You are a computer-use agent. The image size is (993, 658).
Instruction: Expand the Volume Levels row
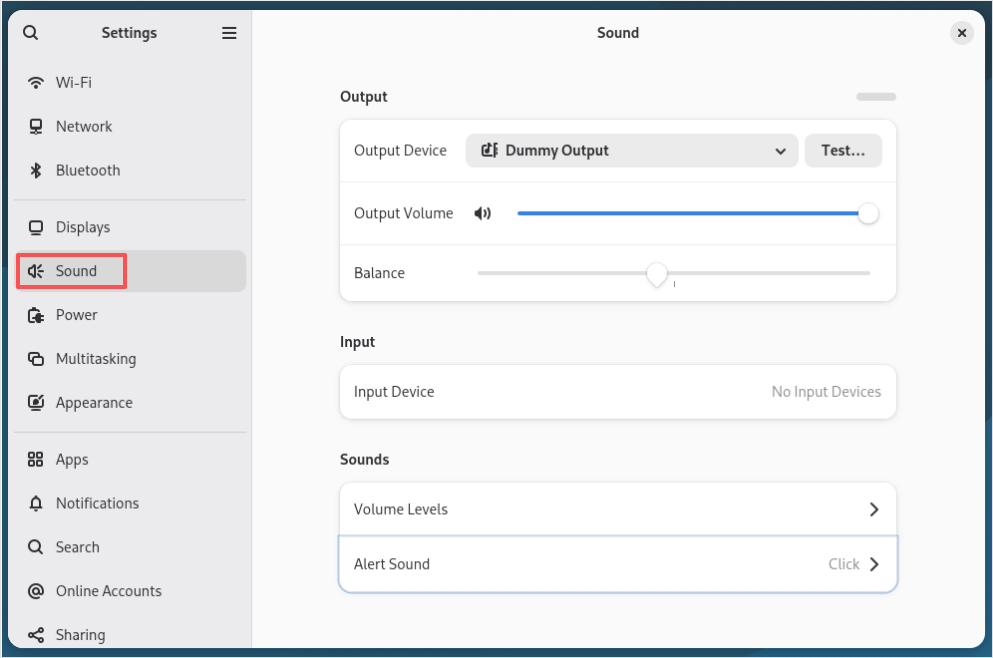(x=617, y=509)
